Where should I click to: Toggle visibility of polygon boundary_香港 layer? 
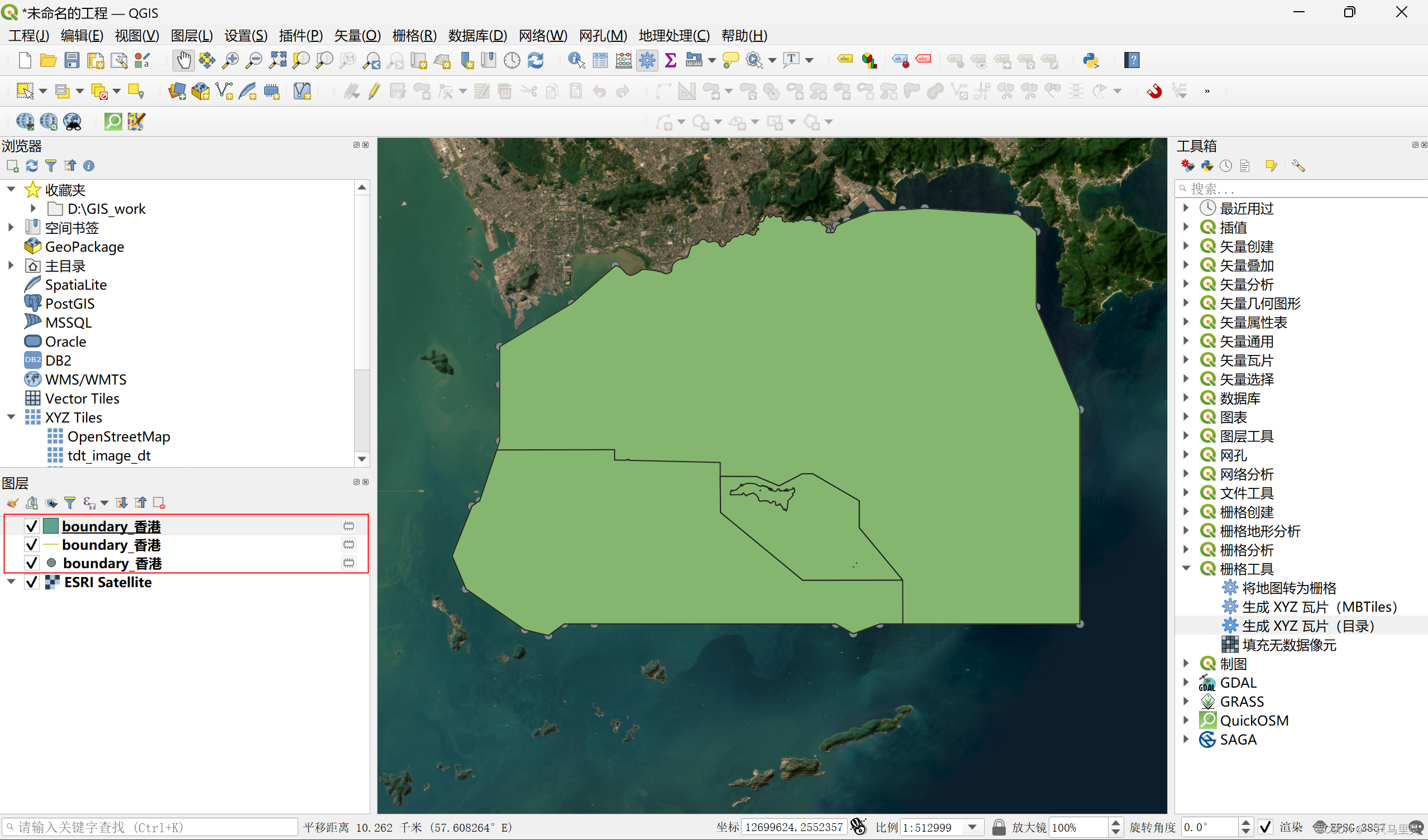tap(32, 526)
